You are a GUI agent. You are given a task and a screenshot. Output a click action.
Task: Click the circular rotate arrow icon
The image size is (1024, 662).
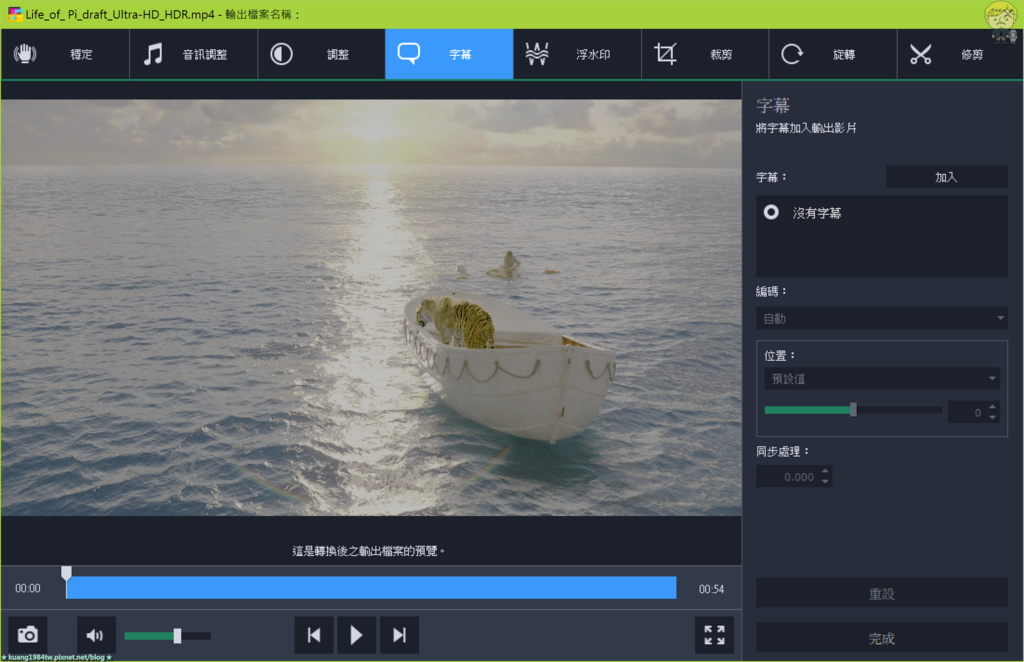point(792,54)
